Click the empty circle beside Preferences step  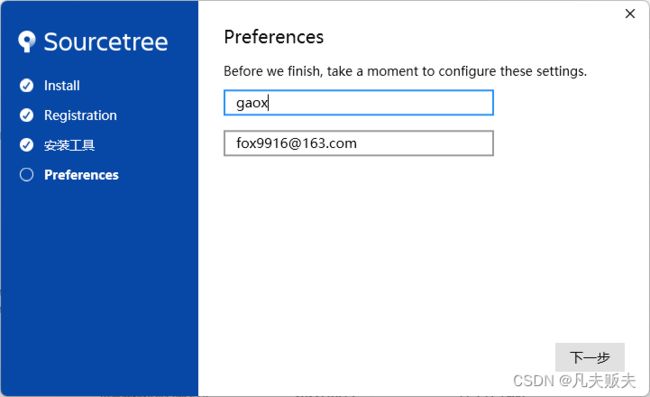[27, 175]
